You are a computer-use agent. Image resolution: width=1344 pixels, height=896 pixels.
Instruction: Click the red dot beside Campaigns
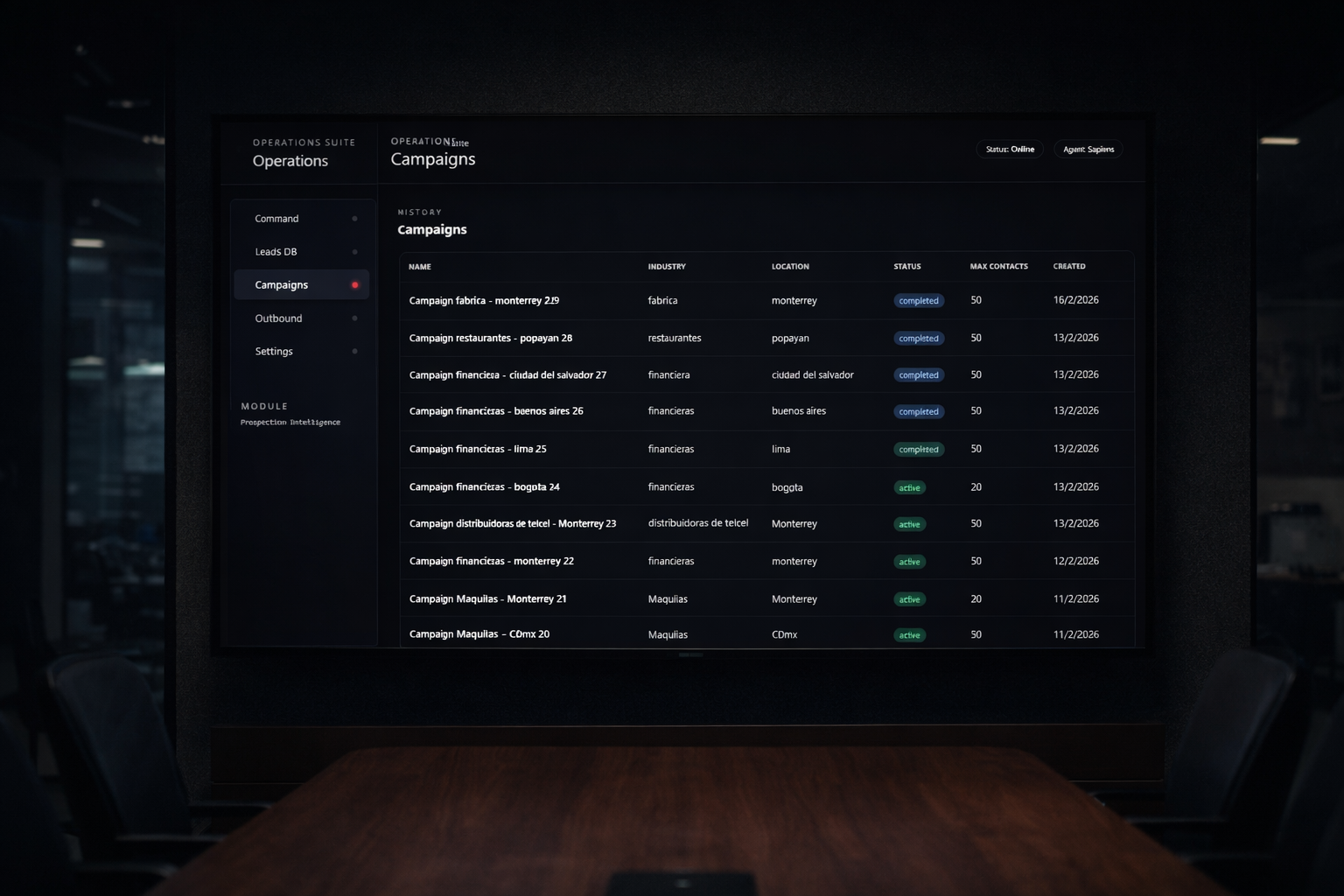coord(354,285)
